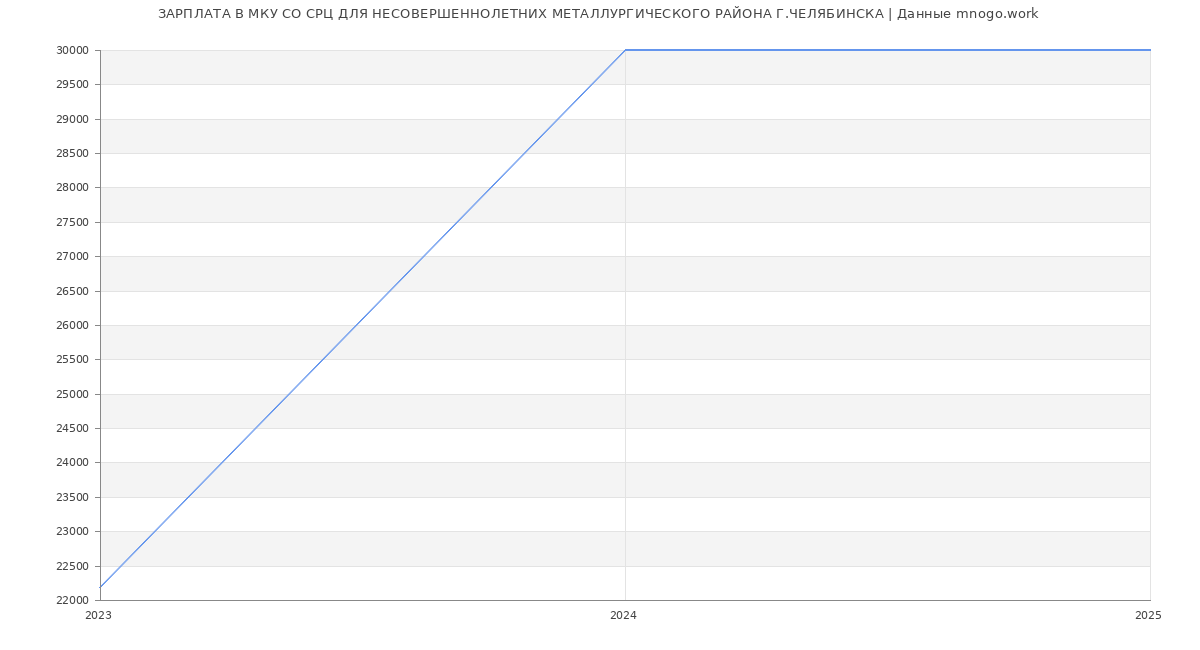The width and height of the screenshot is (1200, 650).
Task: Click the 28500 y-axis label
Action: tap(72, 153)
